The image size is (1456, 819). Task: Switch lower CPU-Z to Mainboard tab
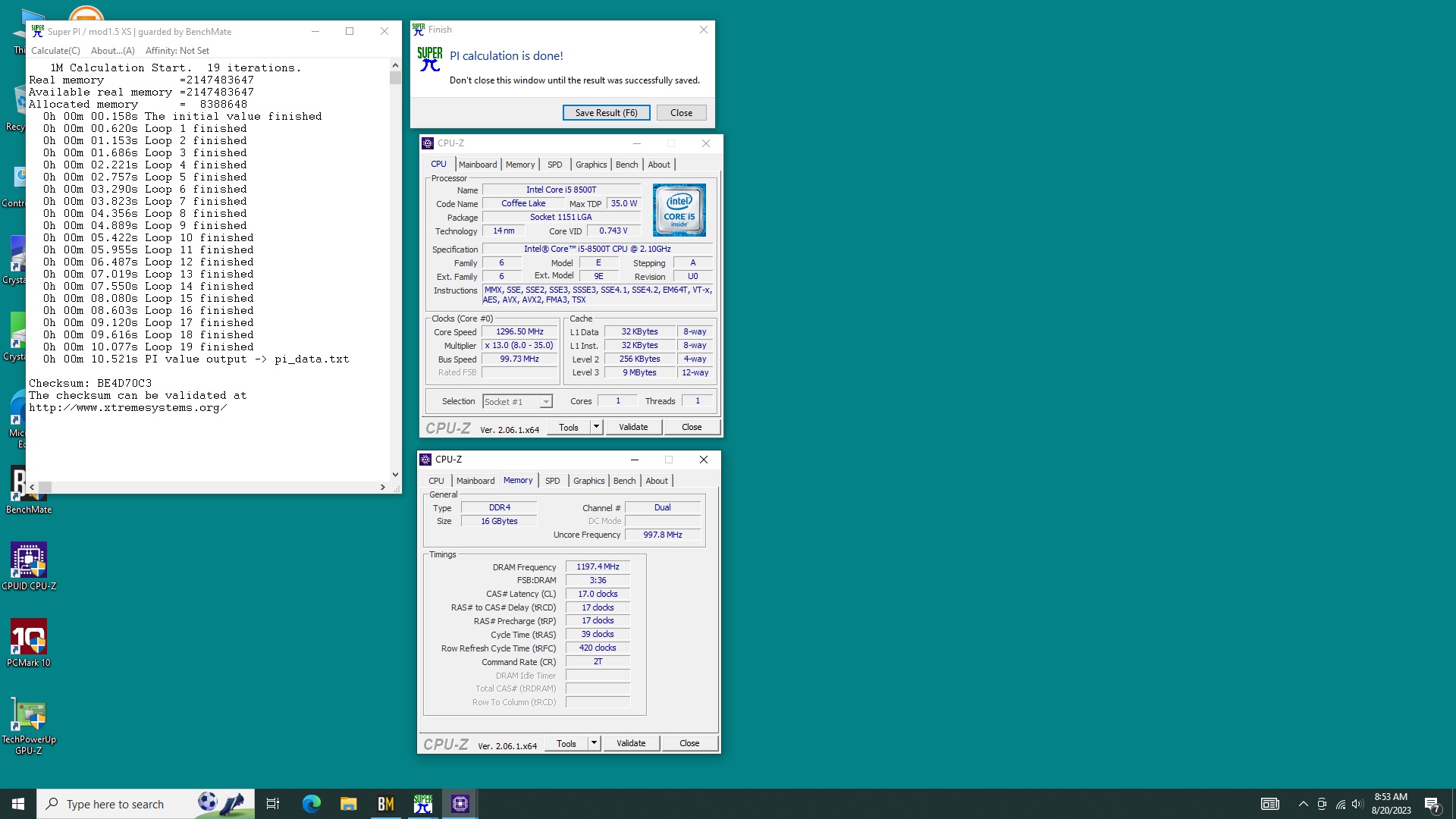point(475,481)
